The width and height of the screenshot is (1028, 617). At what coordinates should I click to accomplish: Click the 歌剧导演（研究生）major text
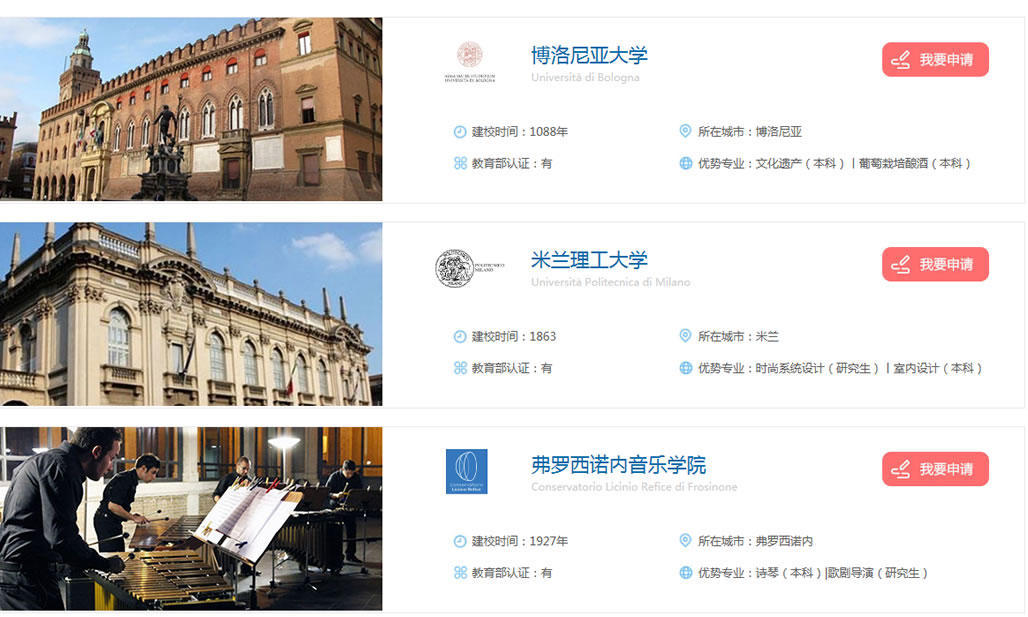pyautogui.click(x=879, y=572)
